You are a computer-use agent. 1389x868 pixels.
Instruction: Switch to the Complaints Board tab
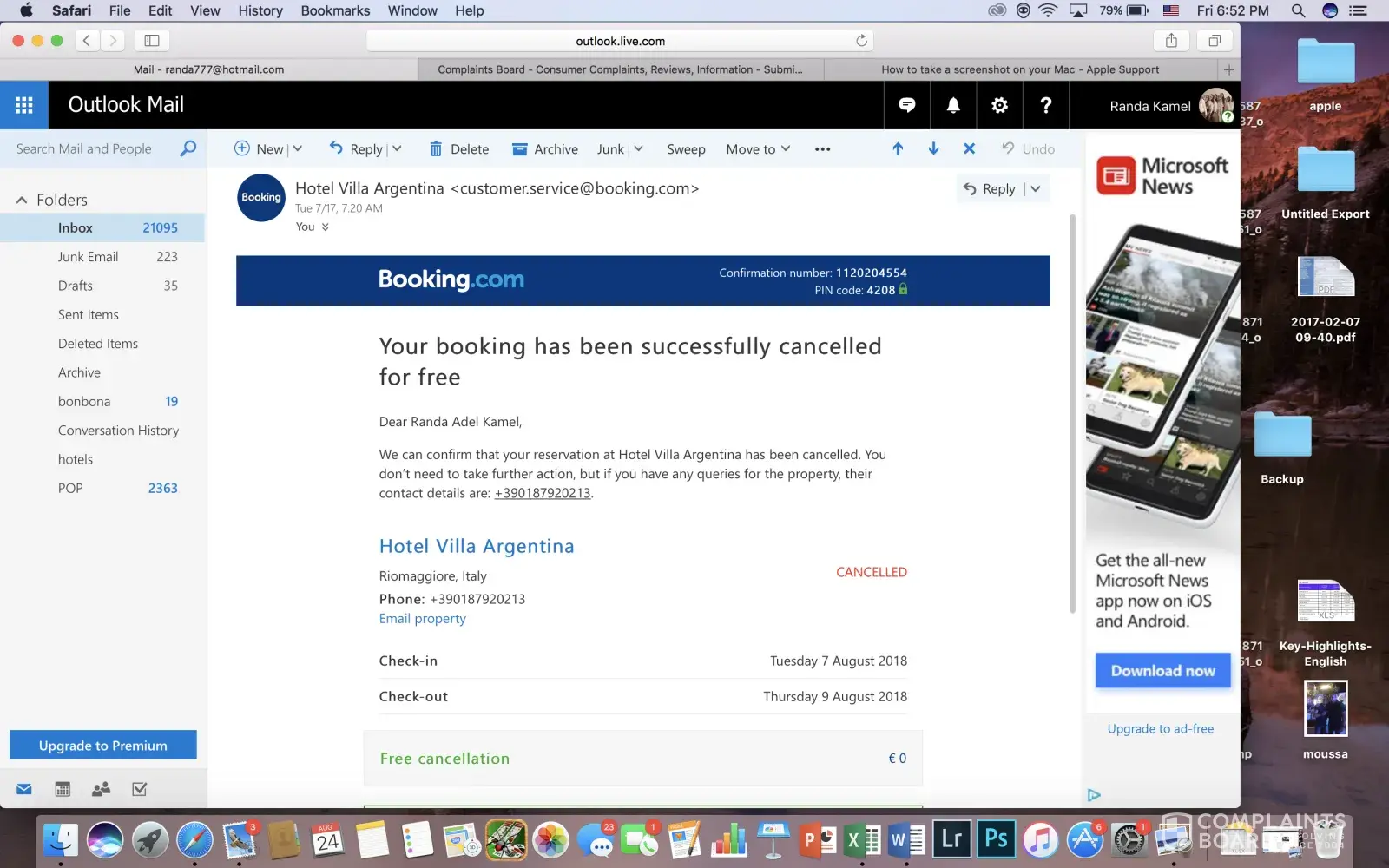point(620,69)
